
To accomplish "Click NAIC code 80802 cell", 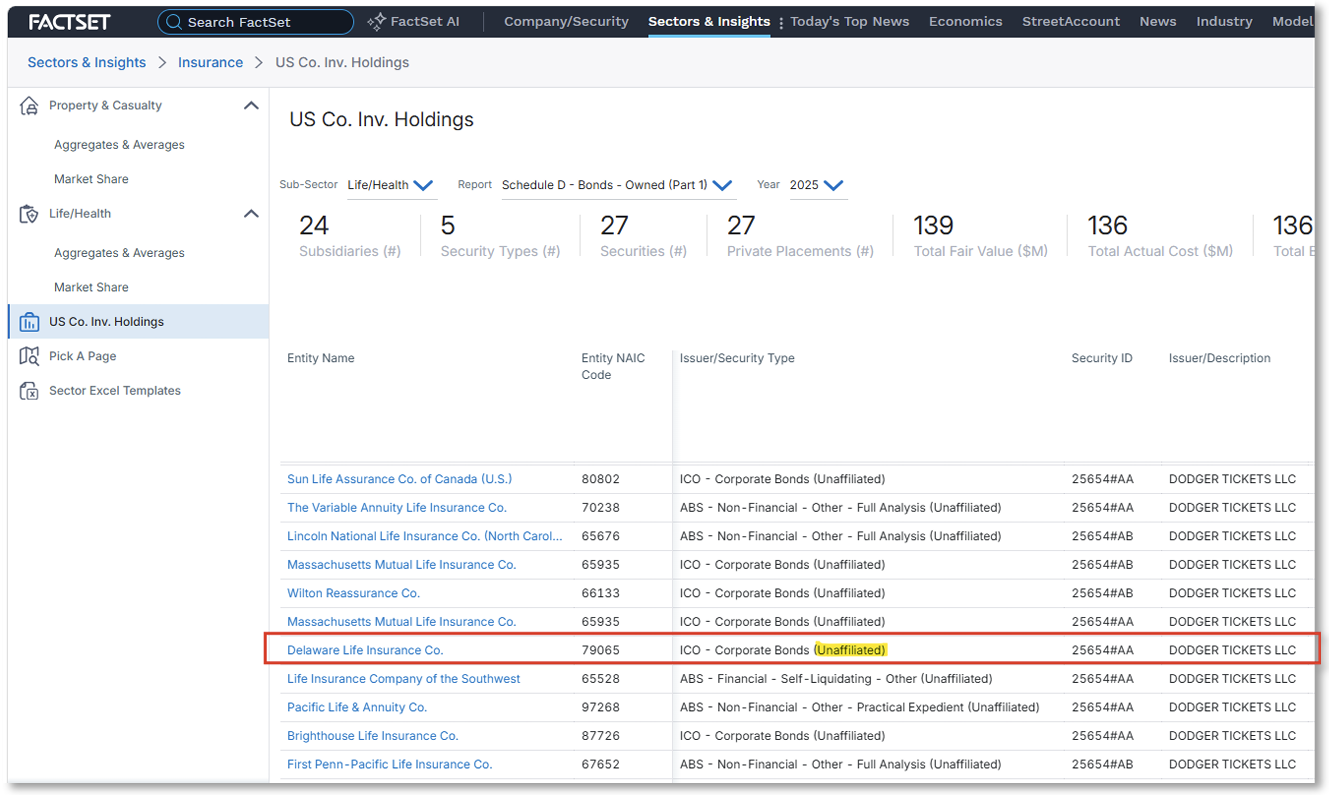I will 601,479.
